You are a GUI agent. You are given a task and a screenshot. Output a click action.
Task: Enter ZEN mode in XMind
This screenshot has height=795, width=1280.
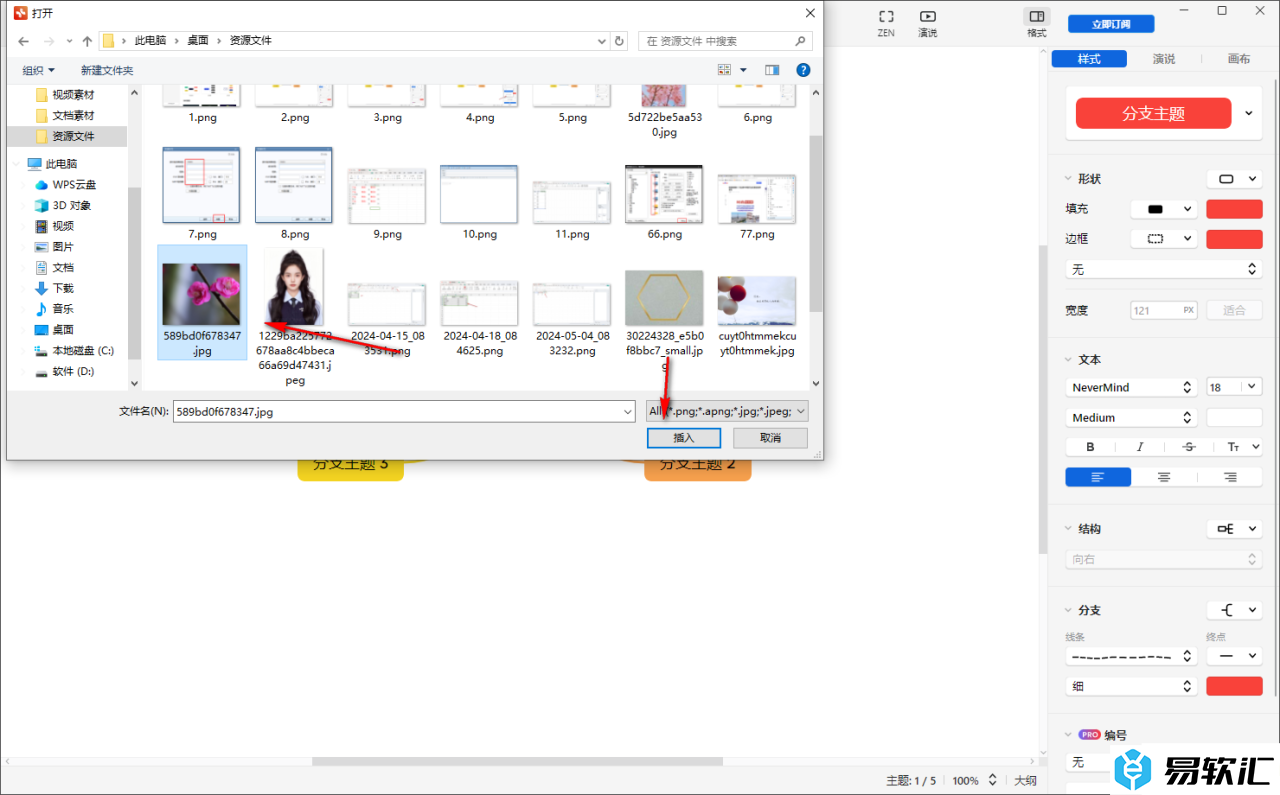pos(886,23)
